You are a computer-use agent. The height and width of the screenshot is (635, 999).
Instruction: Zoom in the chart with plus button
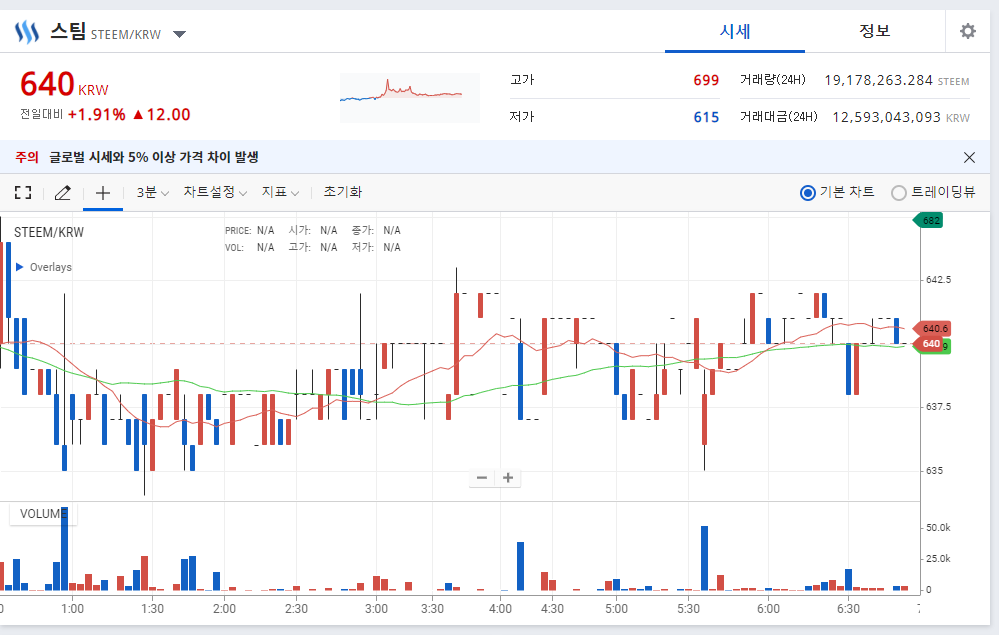[x=508, y=478]
